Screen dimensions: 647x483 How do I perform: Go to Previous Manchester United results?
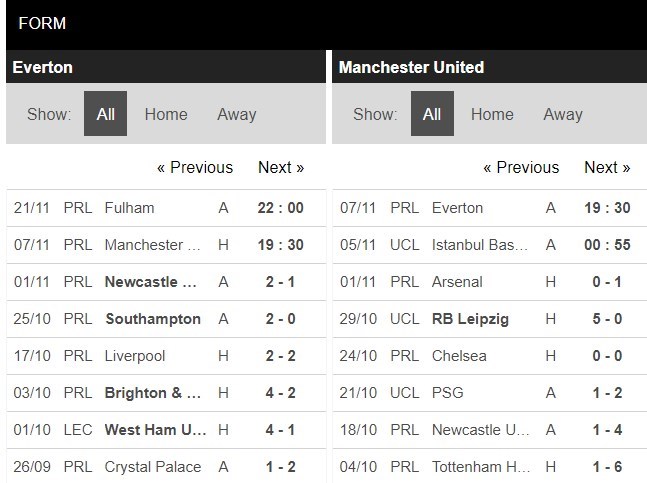pos(520,167)
